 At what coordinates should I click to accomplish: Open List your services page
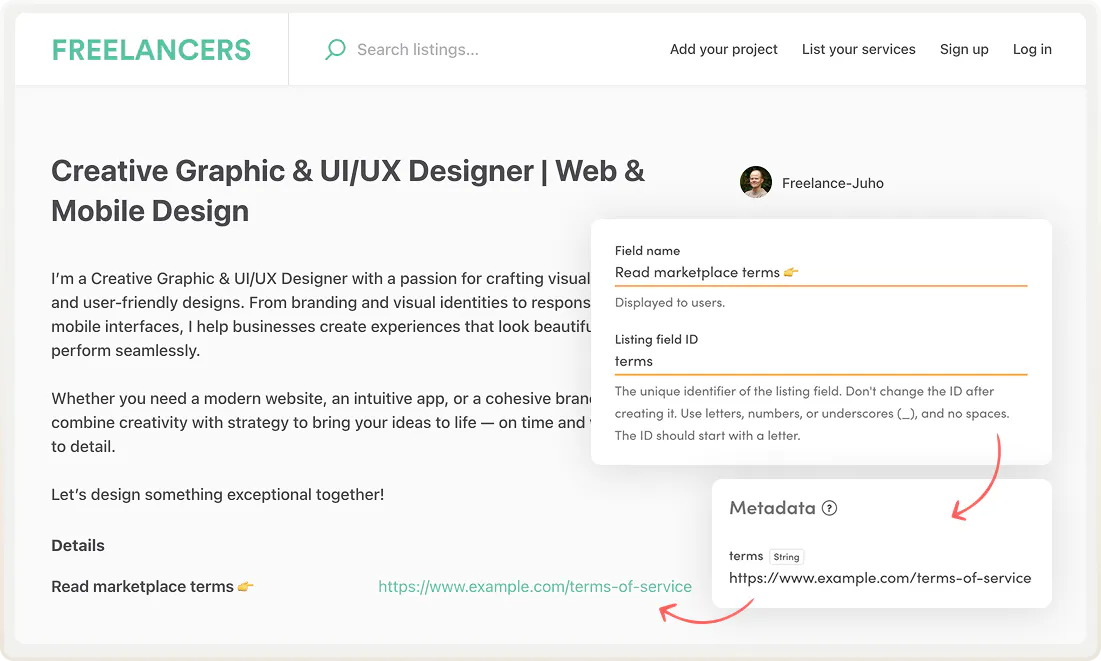858,49
